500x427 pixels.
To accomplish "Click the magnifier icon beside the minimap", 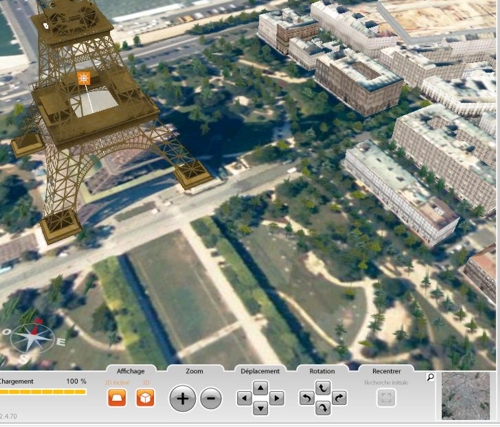I will [x=430, y=377].
